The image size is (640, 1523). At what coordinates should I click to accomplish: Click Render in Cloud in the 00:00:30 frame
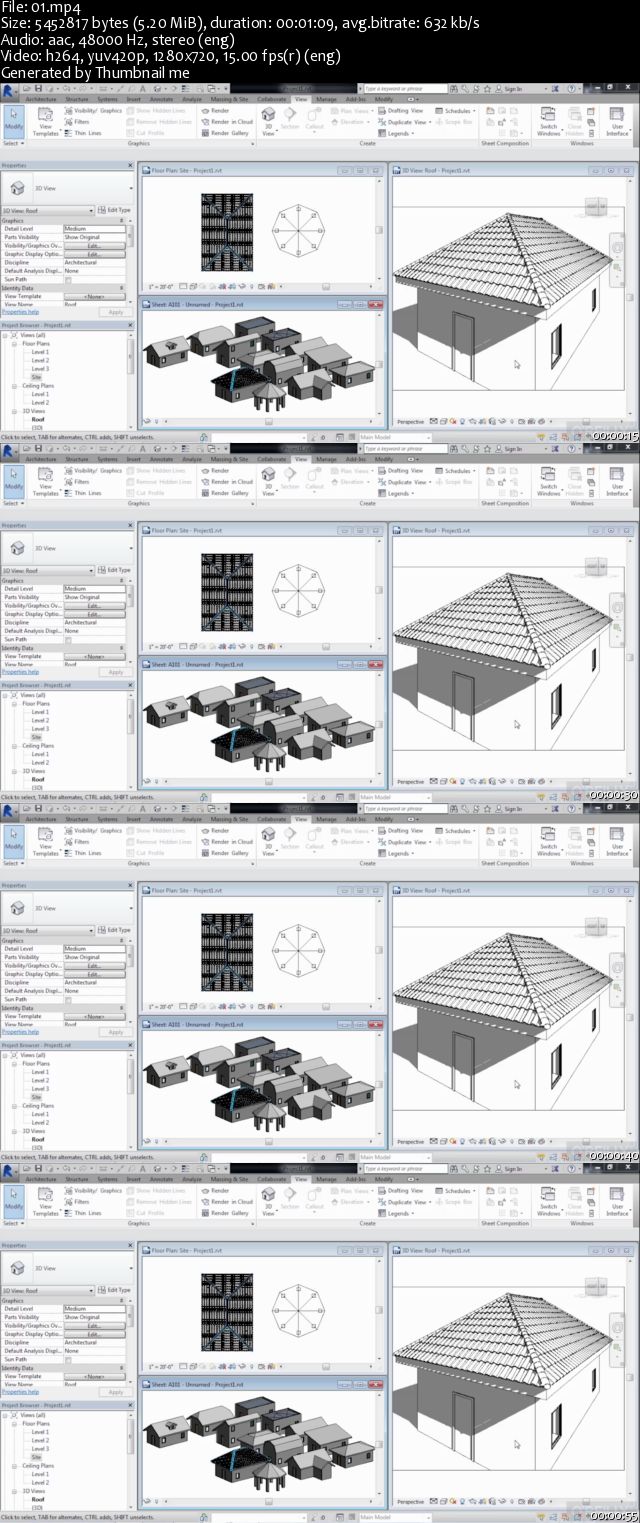(x=227, y=482)
